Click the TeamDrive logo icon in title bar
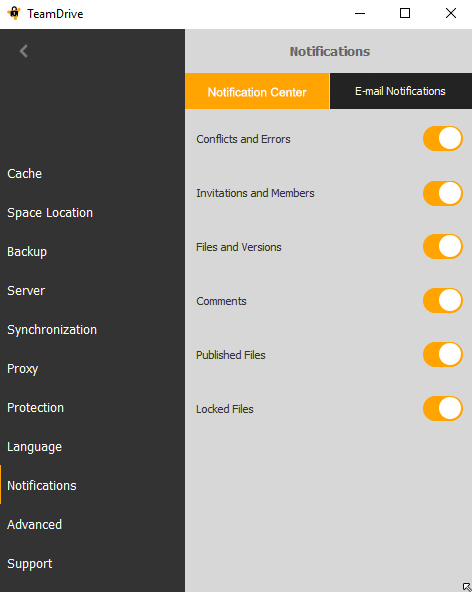This screenshot has width=472, height=592. point(14,13)
